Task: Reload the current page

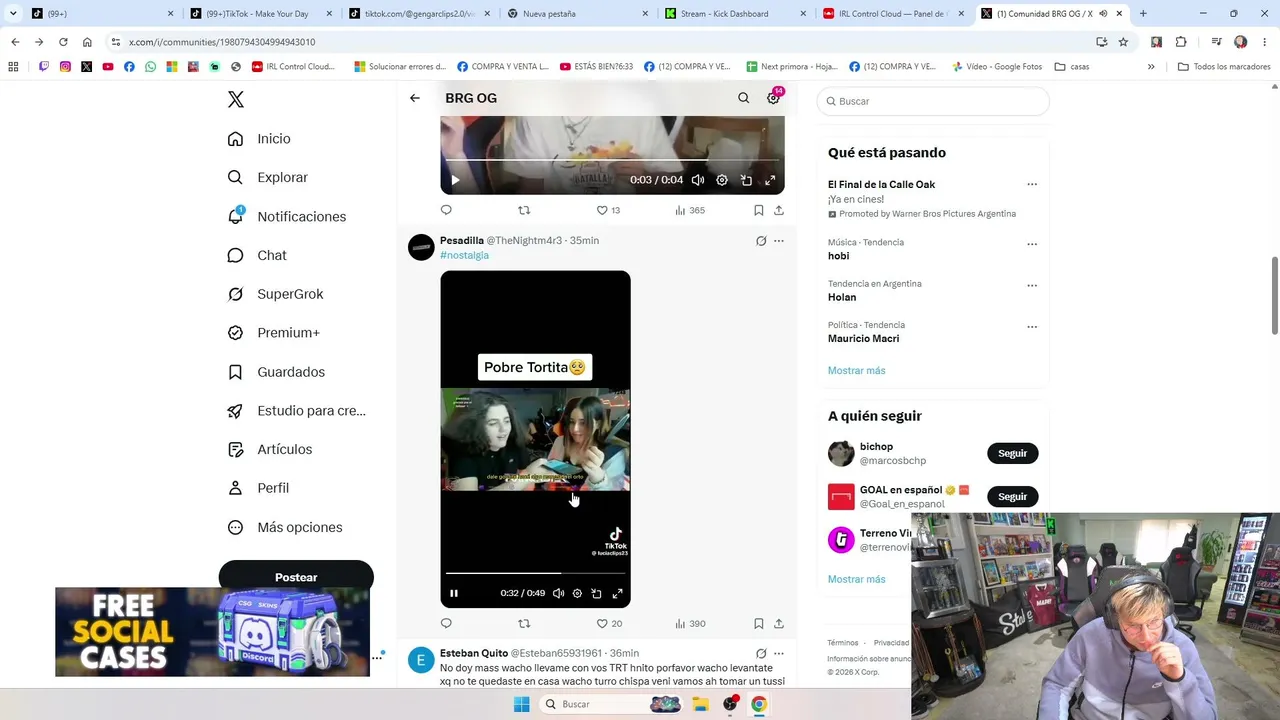Action: coord(63,42)
